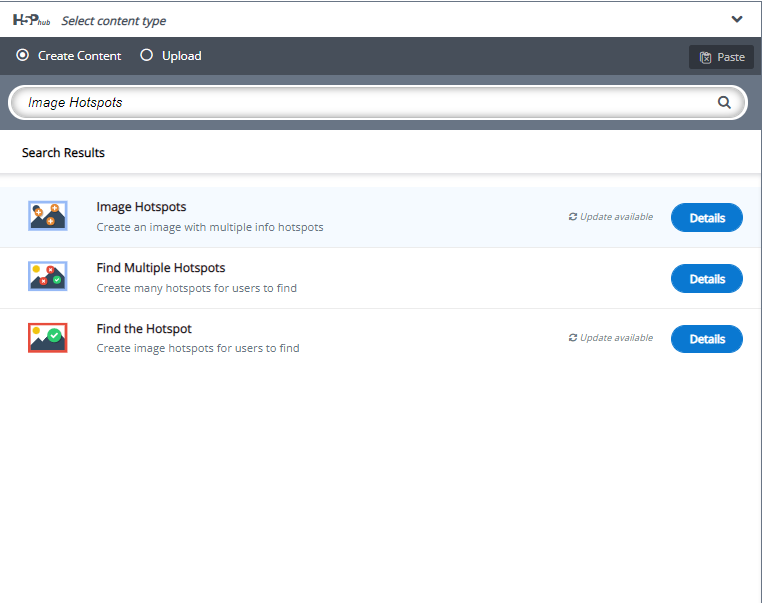Select the Image Hotspots result title
Image resolution: width=781 pixels, height=603 pixels.
pos(141,207)
